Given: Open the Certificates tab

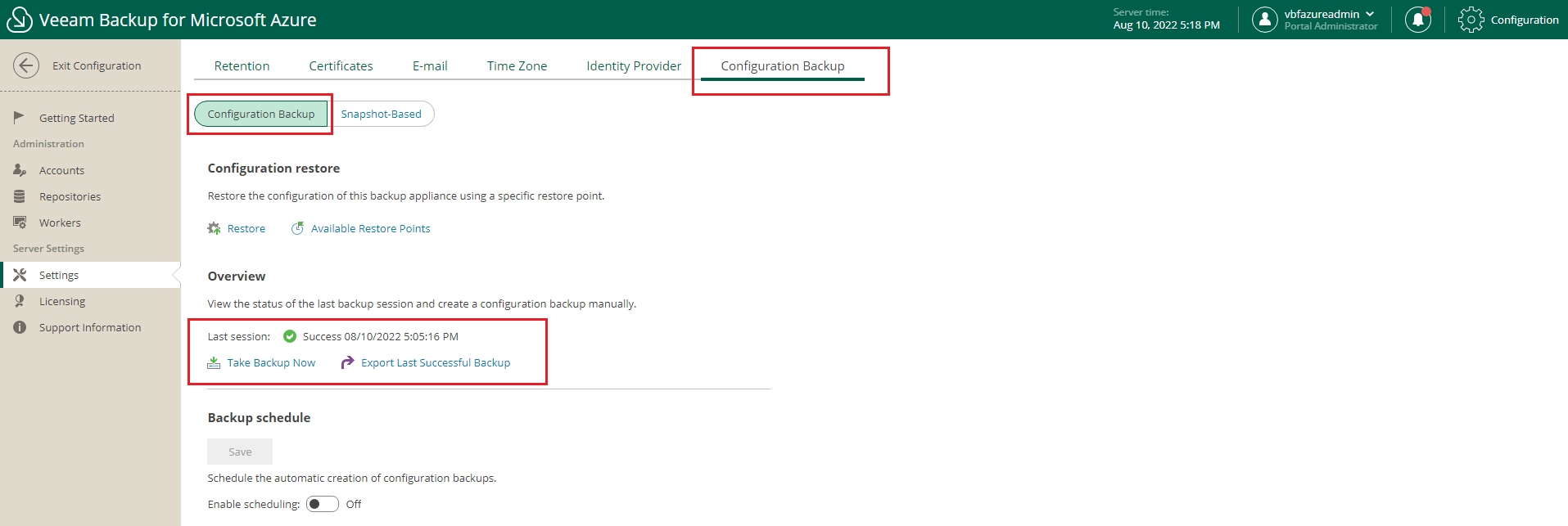Looking at the screenshot, I should pos(341,65).
